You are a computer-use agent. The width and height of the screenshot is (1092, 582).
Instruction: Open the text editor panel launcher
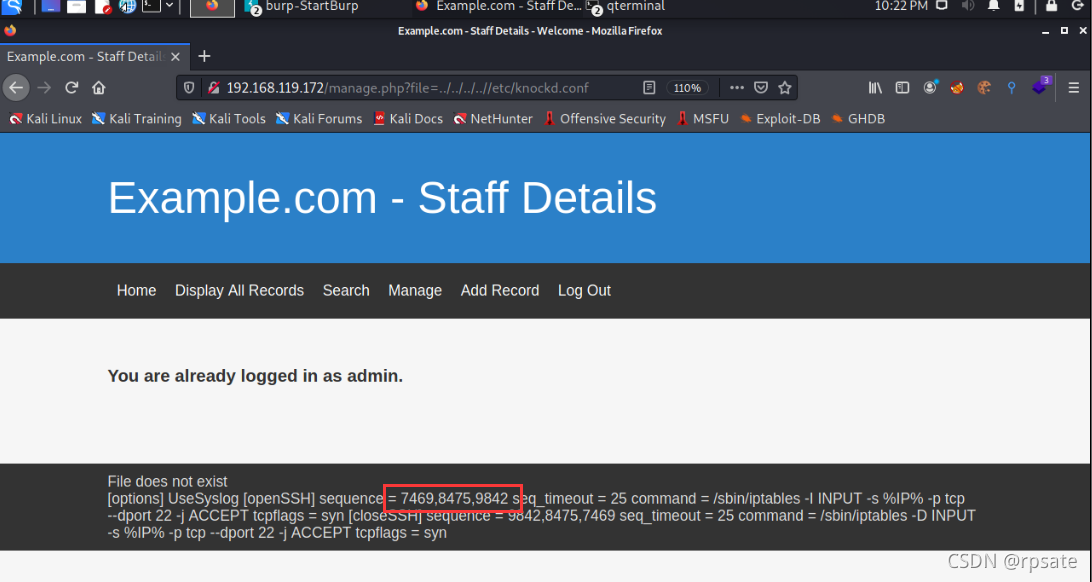pyautogui.click(x=102, y=7)
